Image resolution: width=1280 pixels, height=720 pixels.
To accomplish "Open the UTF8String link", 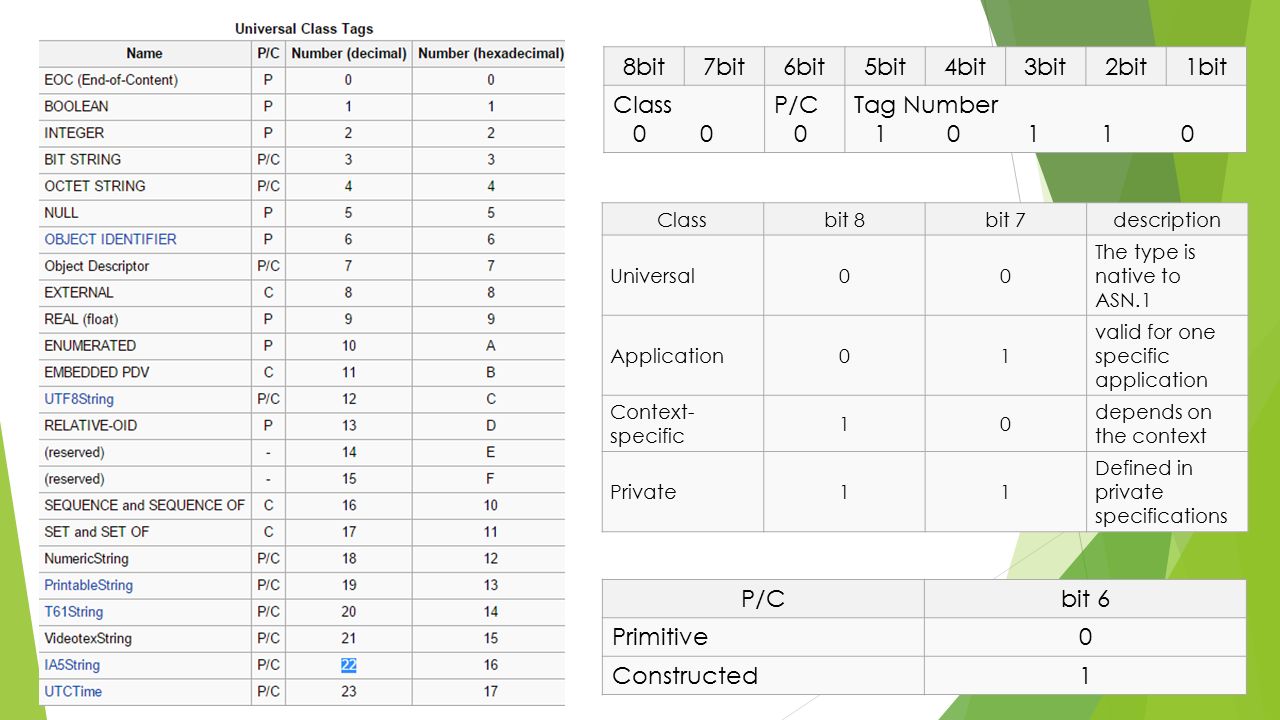I will (79, 399).
